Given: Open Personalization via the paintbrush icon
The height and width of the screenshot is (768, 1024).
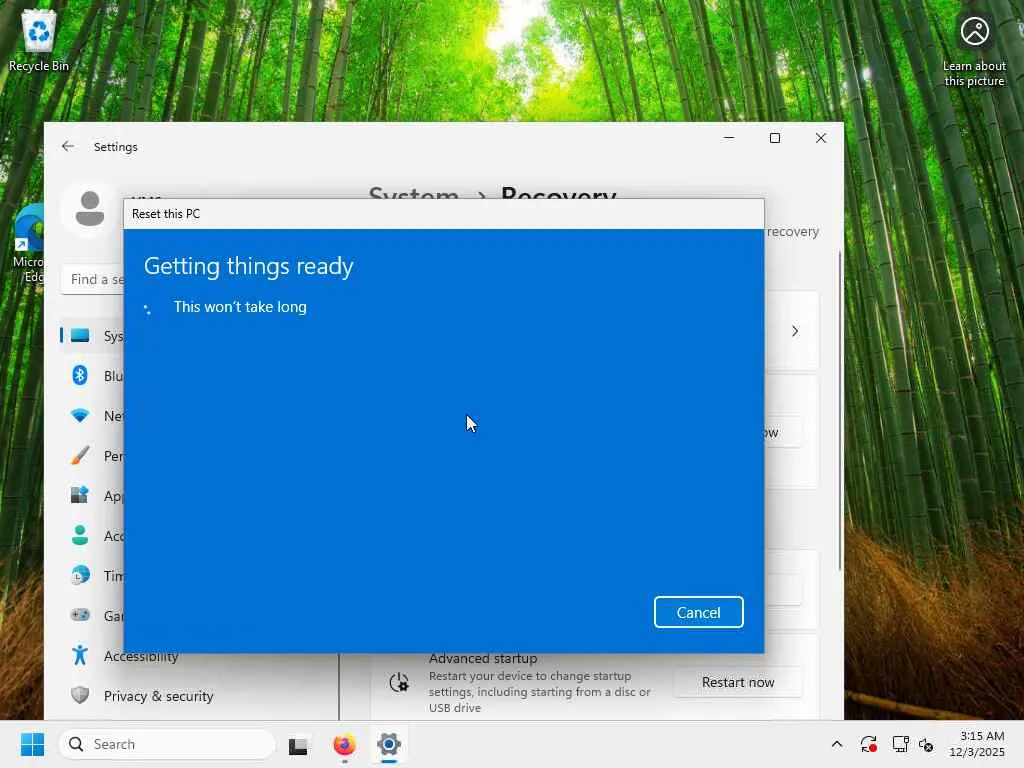Looking at the screenshot, I should pos(80,455).
